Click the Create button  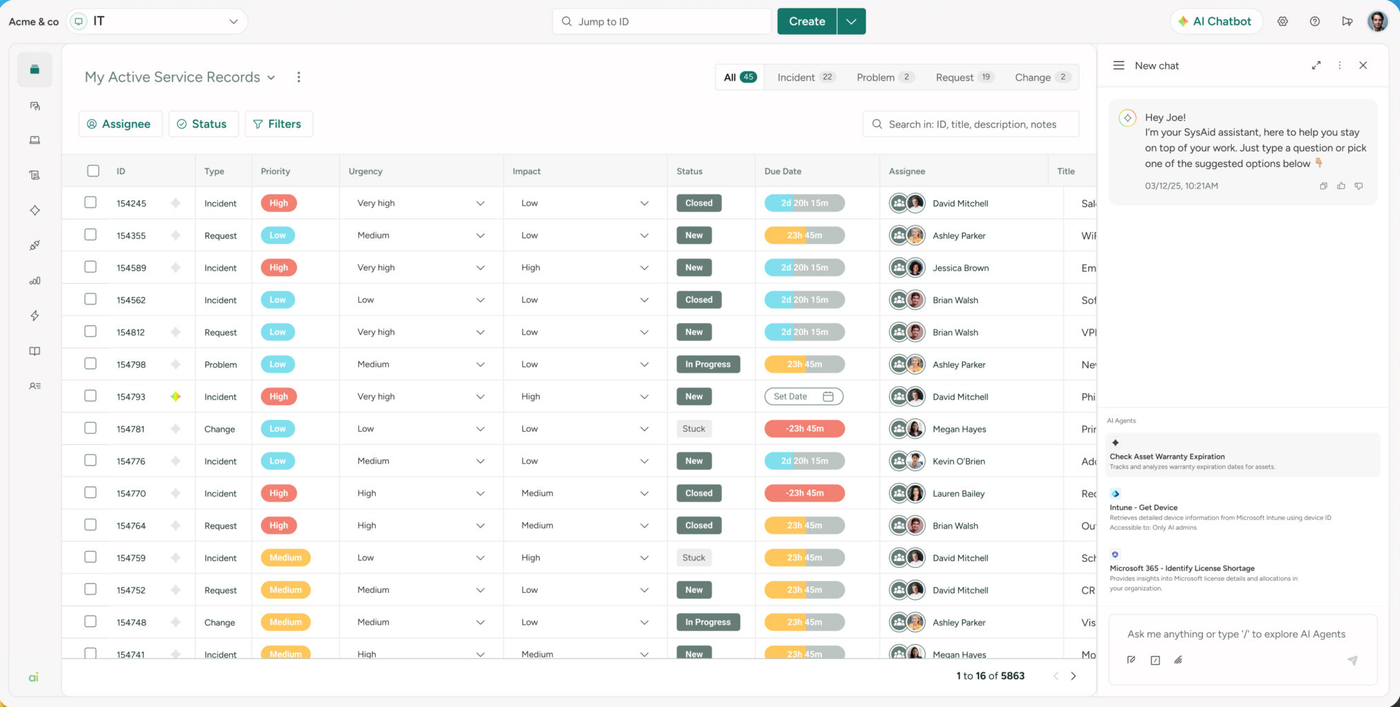click(807, 21)
